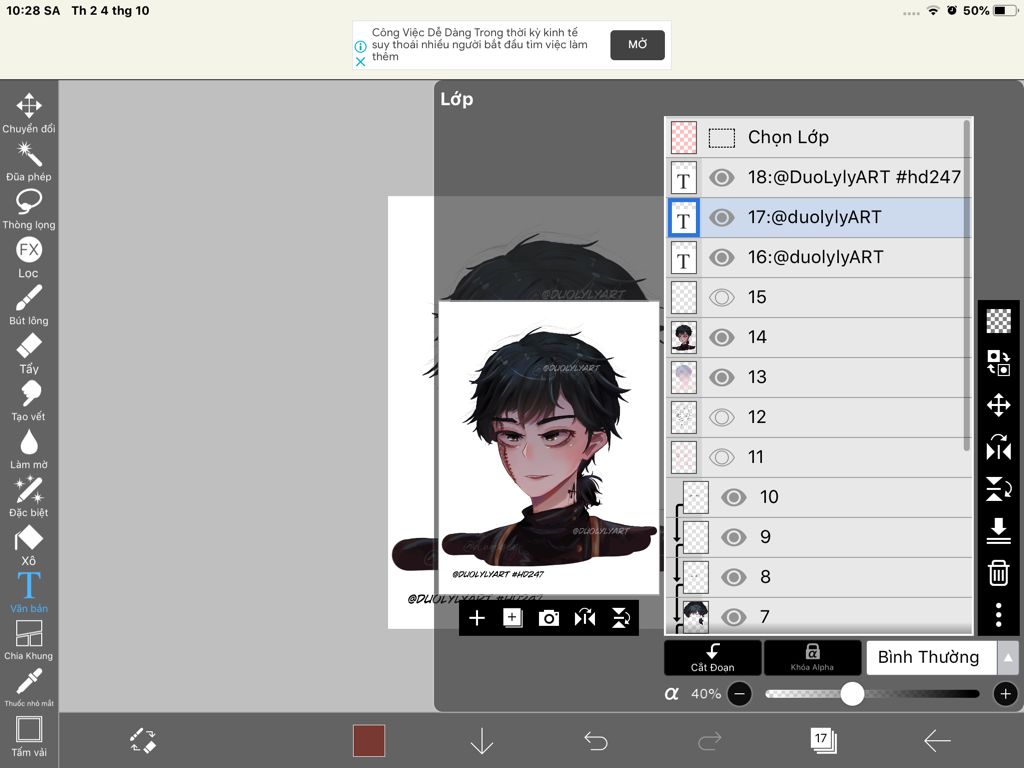This screenshot has width=1024, height=768.
Task: Select layer 7 by its thumbnail
Action: [696, 616]
